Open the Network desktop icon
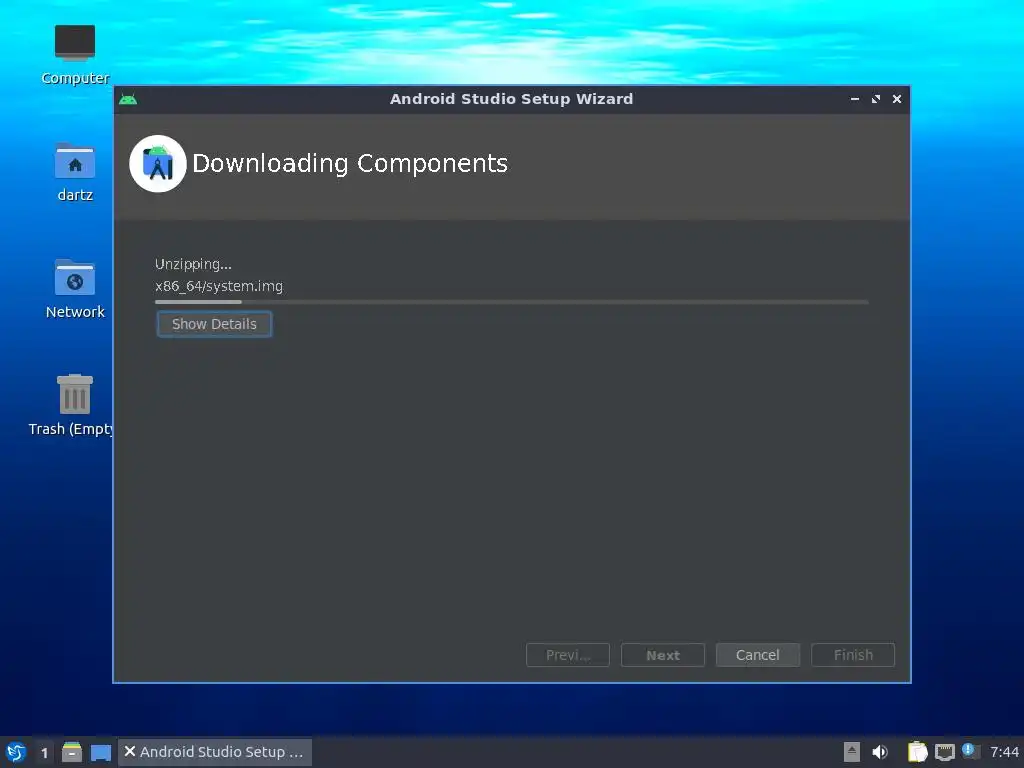Image resolution: width=1024 pixels, height=768 pixels. click(x=75, y=289)
